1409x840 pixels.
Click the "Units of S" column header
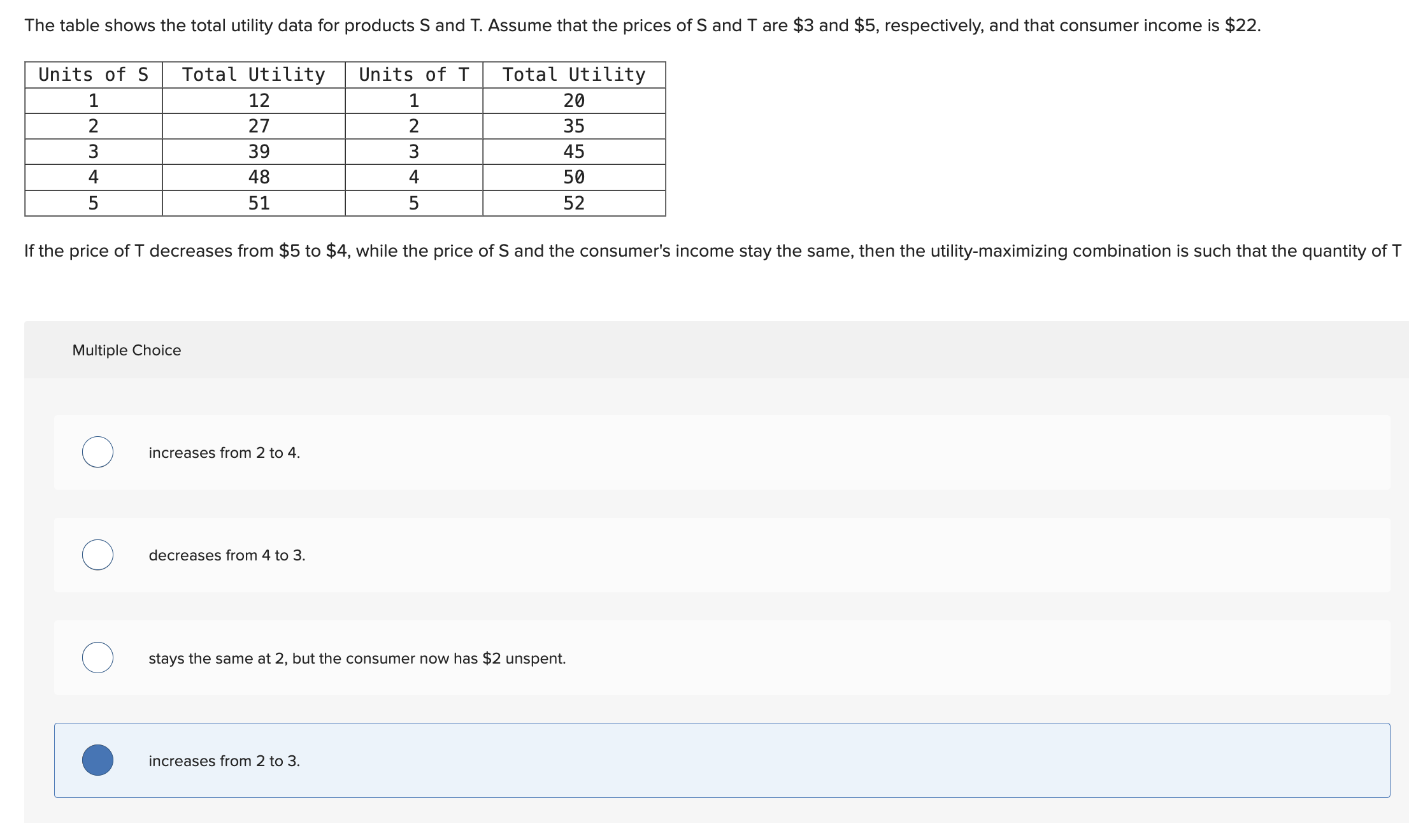click(x=93, y=74)
